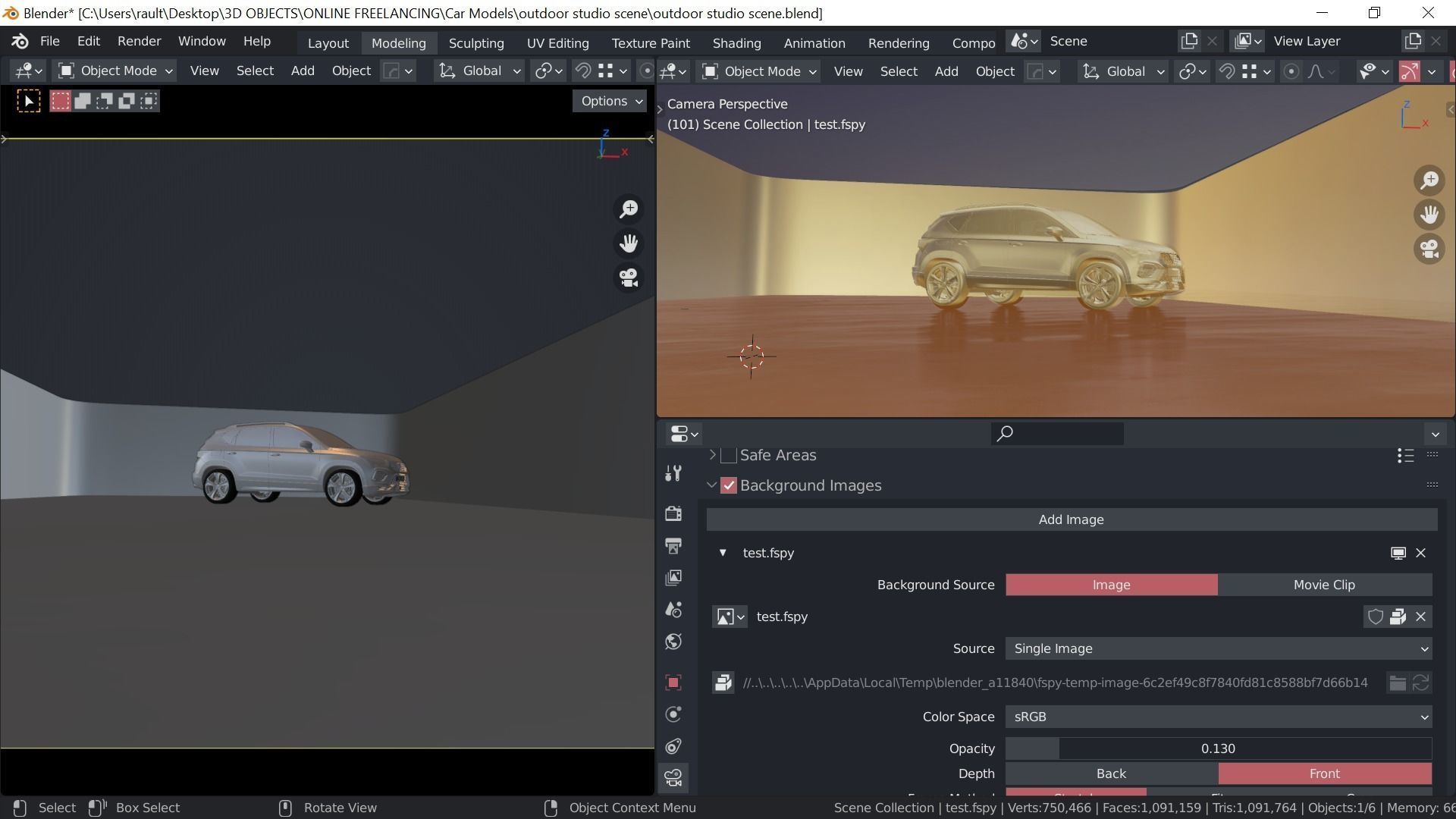Switch to the UV Editing workspace tab
The image size is (1456, 819).
(x=557, y=43)
